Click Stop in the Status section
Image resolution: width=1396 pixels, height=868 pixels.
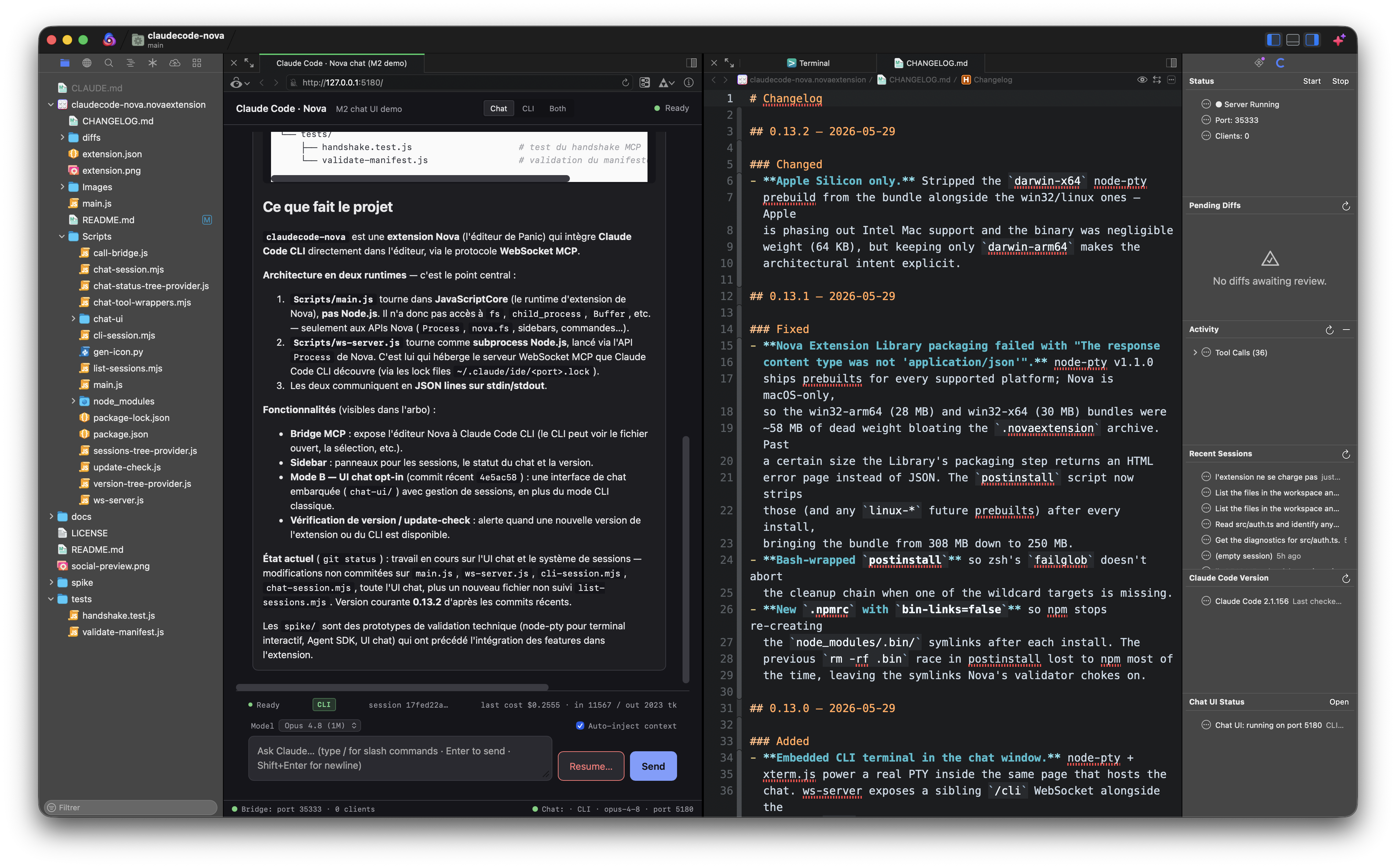pyautogui.click(x=1340, y=81)
